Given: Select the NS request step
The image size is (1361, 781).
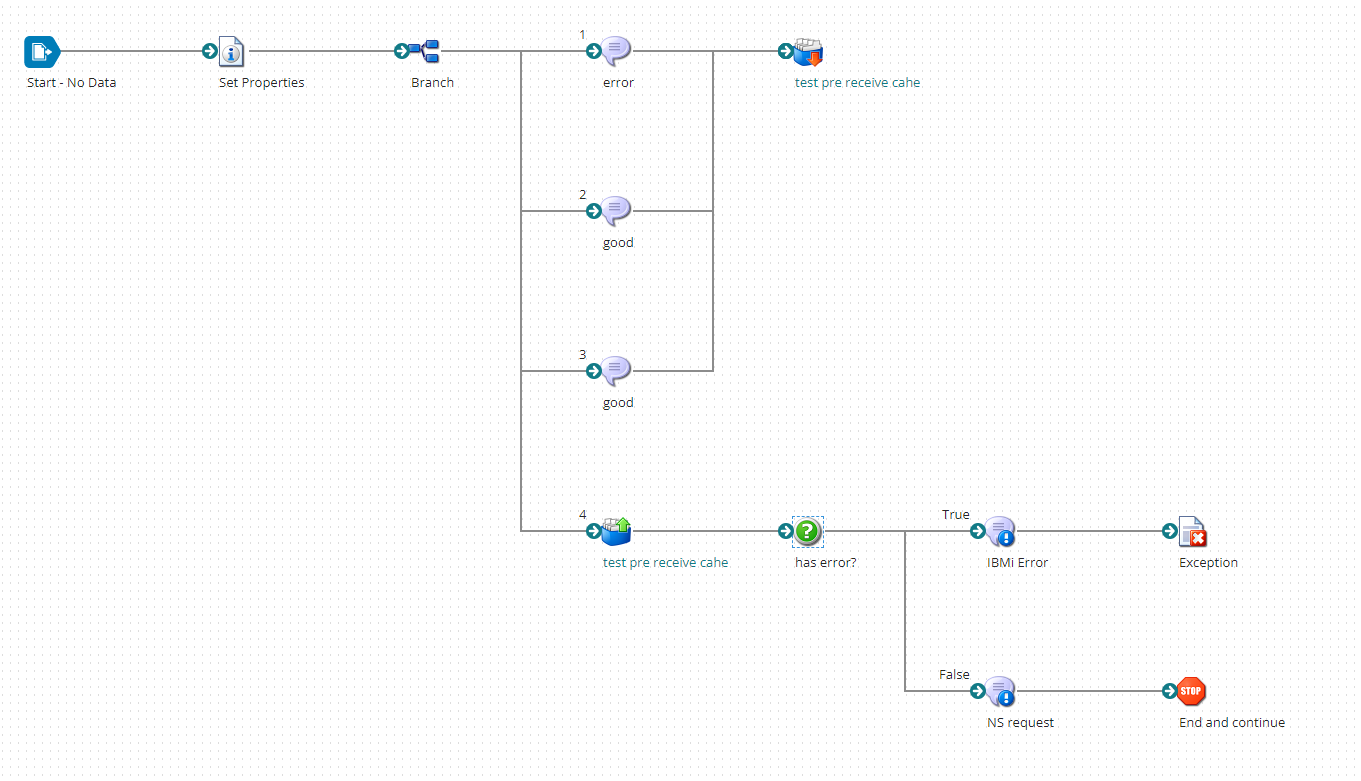Looking at the screenshot, I should (1001, 691).
